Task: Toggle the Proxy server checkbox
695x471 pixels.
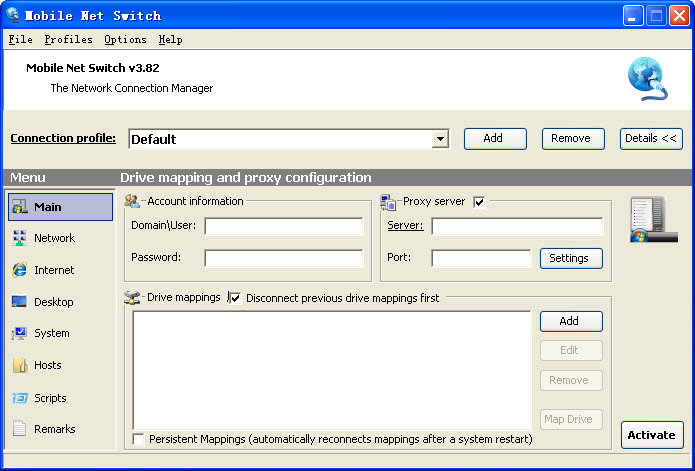Action: pos(479,202)
